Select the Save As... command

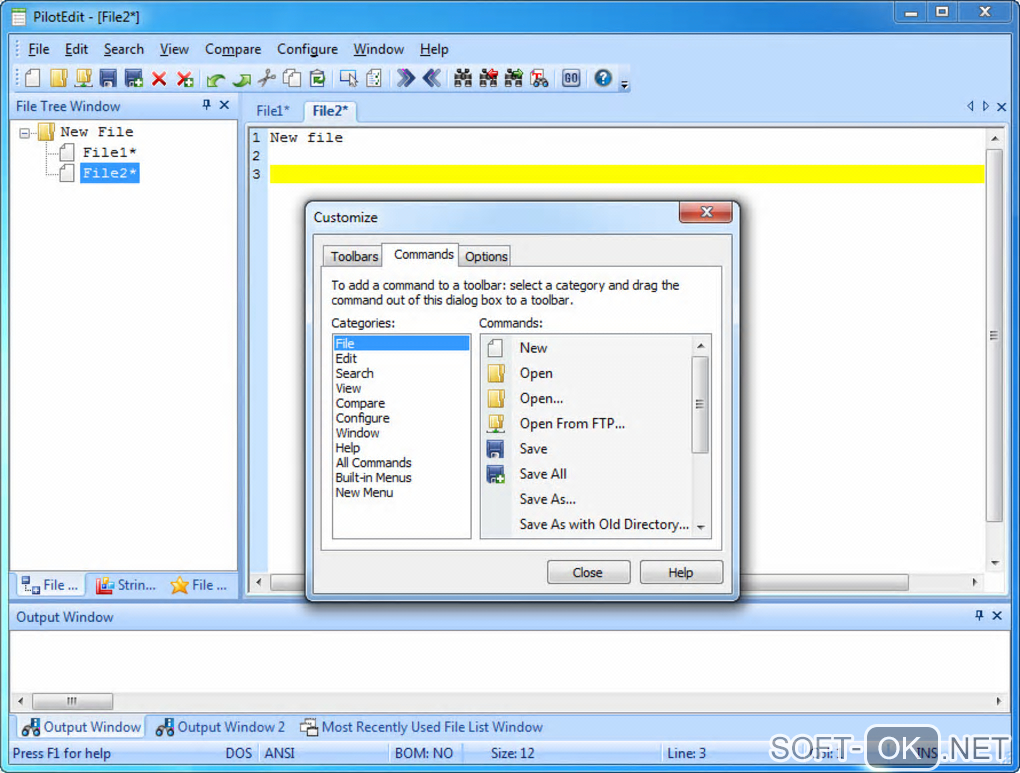click(587, 500)
